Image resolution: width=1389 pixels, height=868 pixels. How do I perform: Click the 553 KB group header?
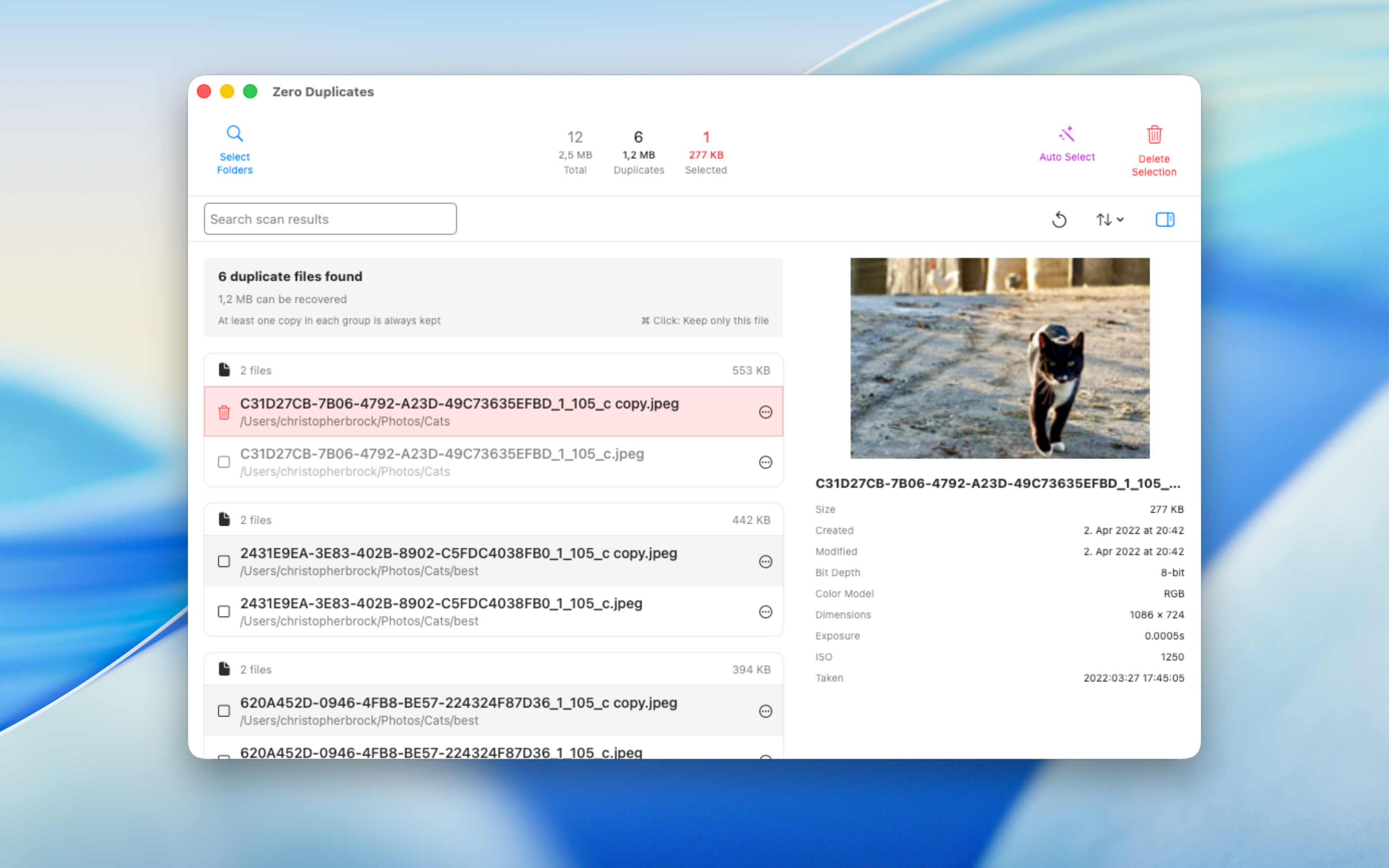click(493, 370)
